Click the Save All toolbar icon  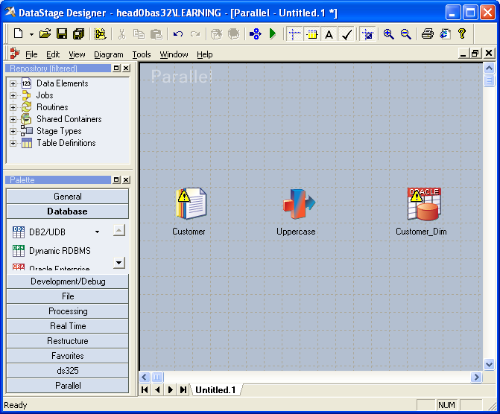pyautogui.click(x=79, y=34)
